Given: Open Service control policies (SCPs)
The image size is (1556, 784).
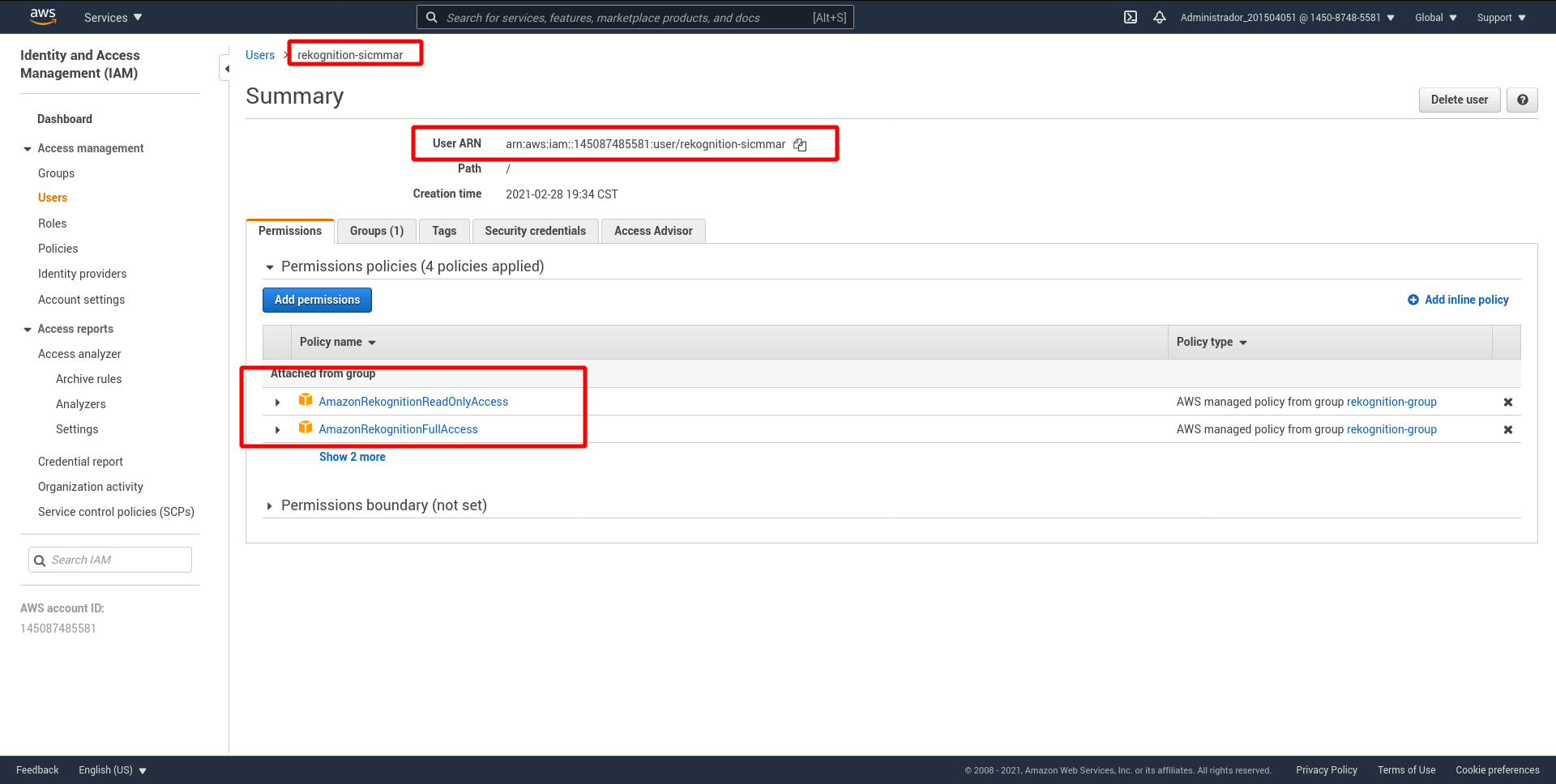Looking at the screenshot, I should [x=116, y=512].
